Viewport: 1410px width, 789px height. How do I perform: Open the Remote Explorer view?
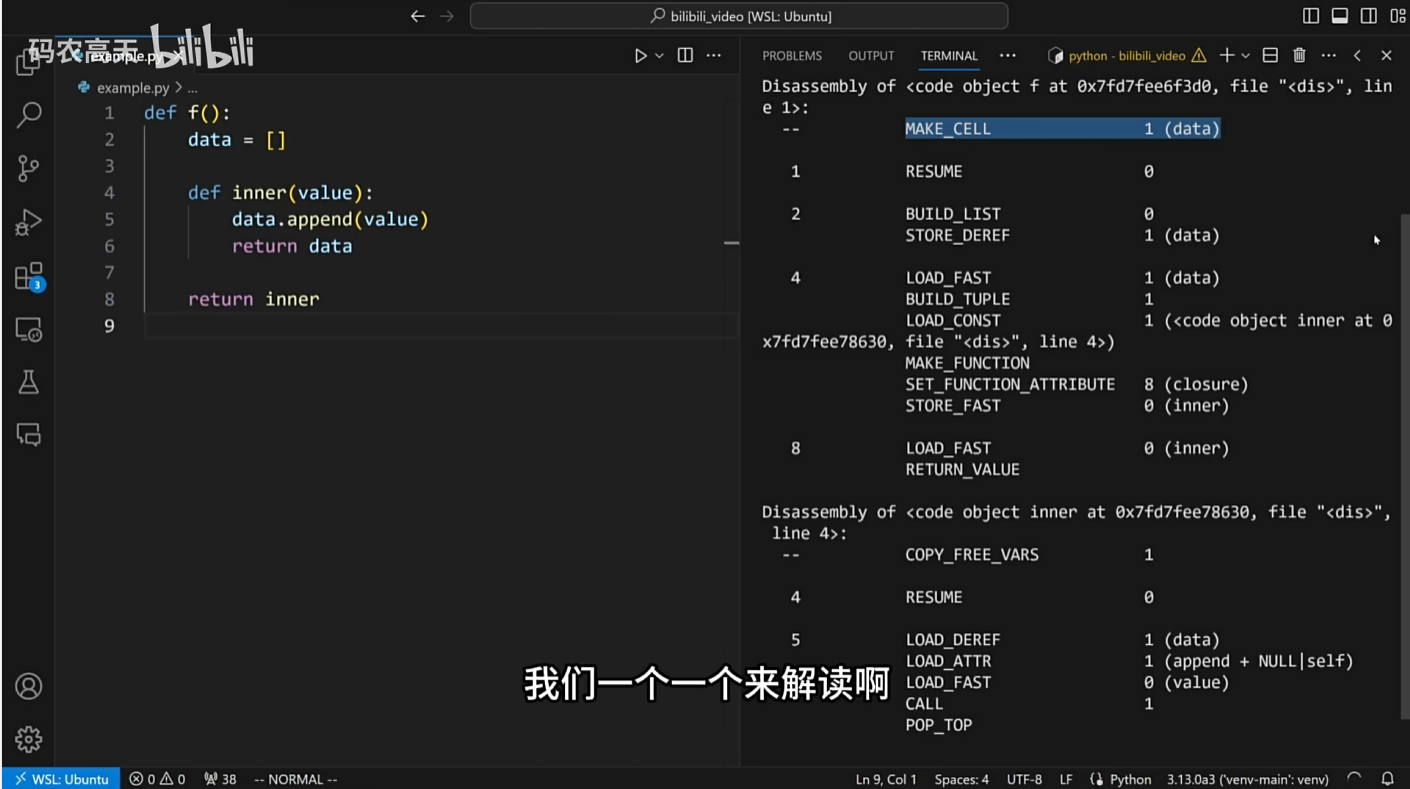[x=28, y=327]
